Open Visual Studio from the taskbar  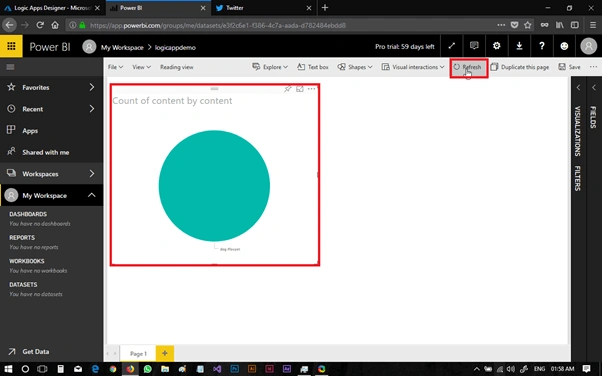point(217,369)
